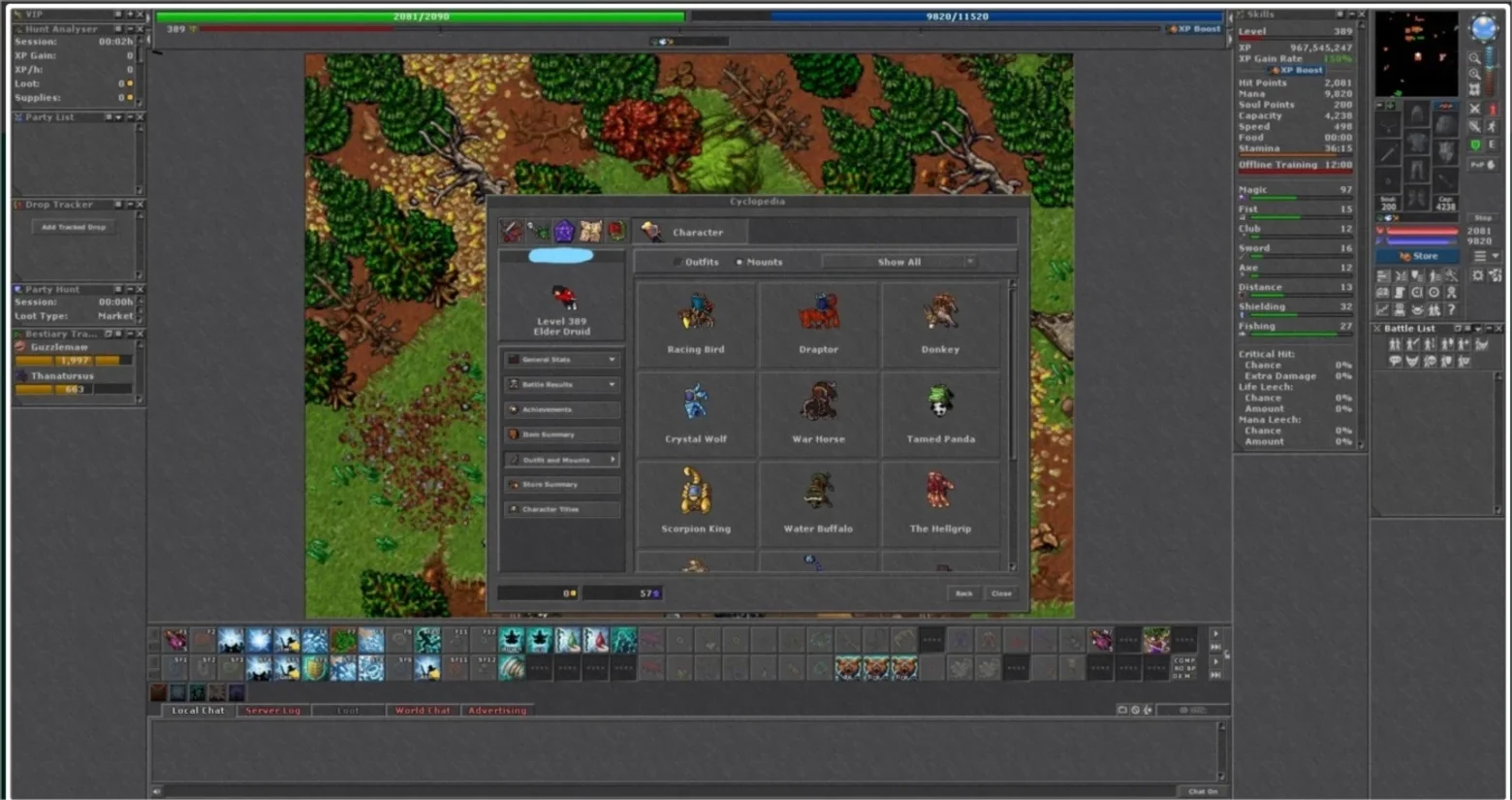The image size is (1512, 800).
Task: Select the Tamed Panda mount
Action: tap(940, 415)
